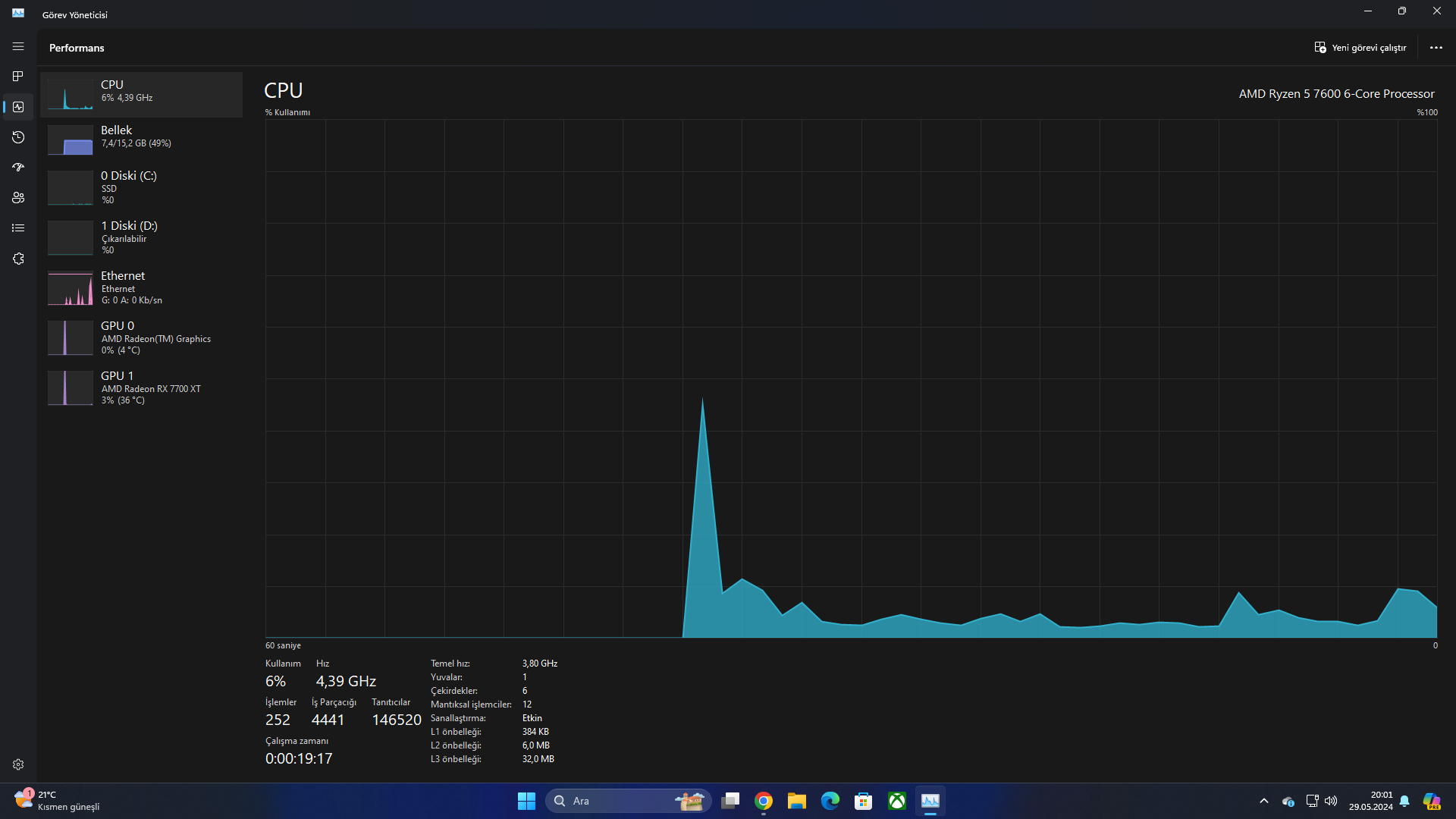
Task: Click the Performans page title
Action: tap(77, 48)
